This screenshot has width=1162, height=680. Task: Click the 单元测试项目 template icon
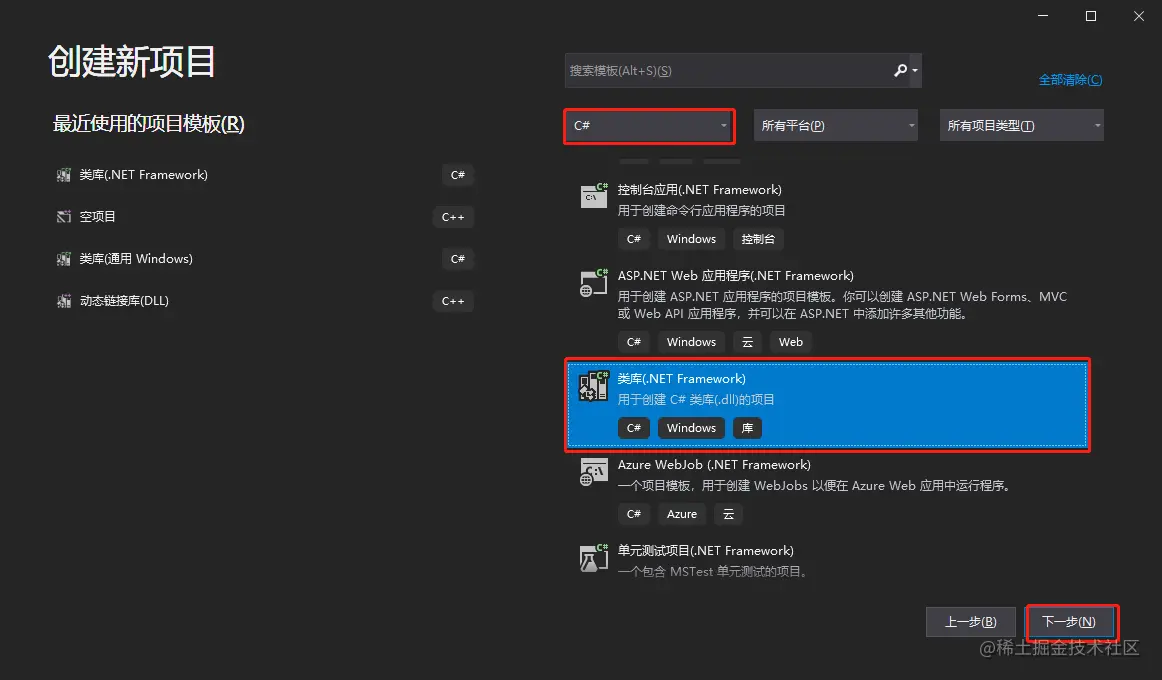(x=594, y=558)
